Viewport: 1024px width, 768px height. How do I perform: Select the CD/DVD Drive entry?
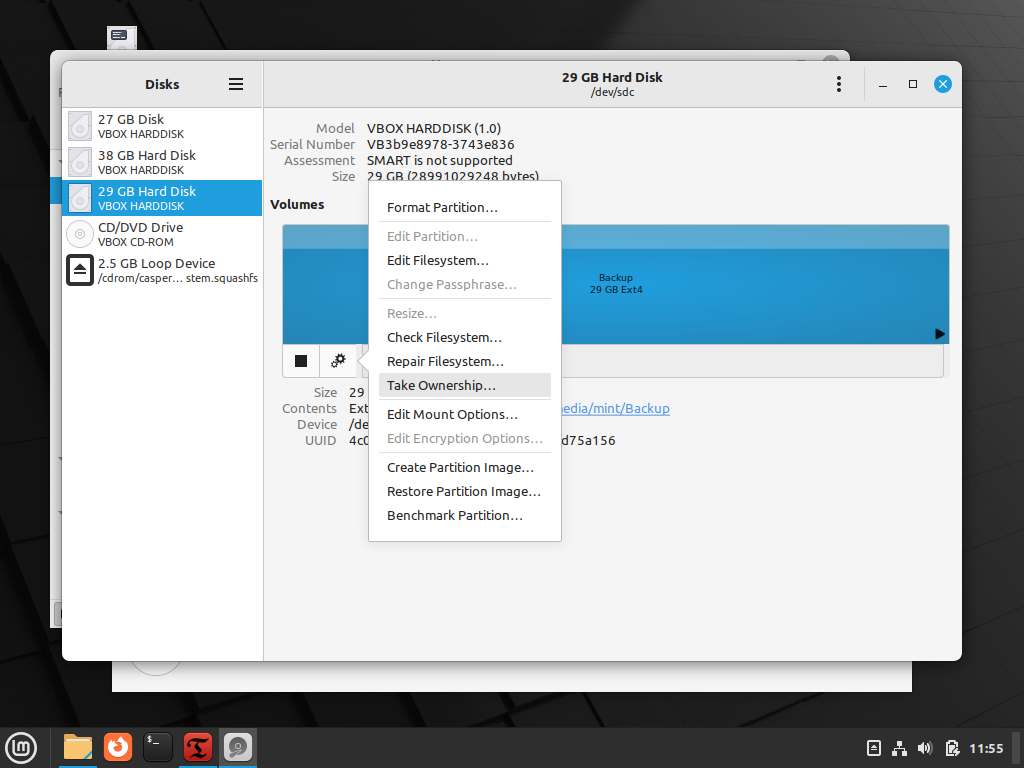163,234
